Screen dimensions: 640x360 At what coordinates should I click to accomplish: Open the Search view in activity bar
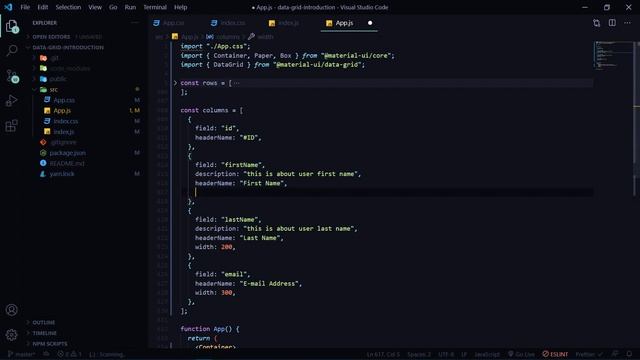pos(12,51)
